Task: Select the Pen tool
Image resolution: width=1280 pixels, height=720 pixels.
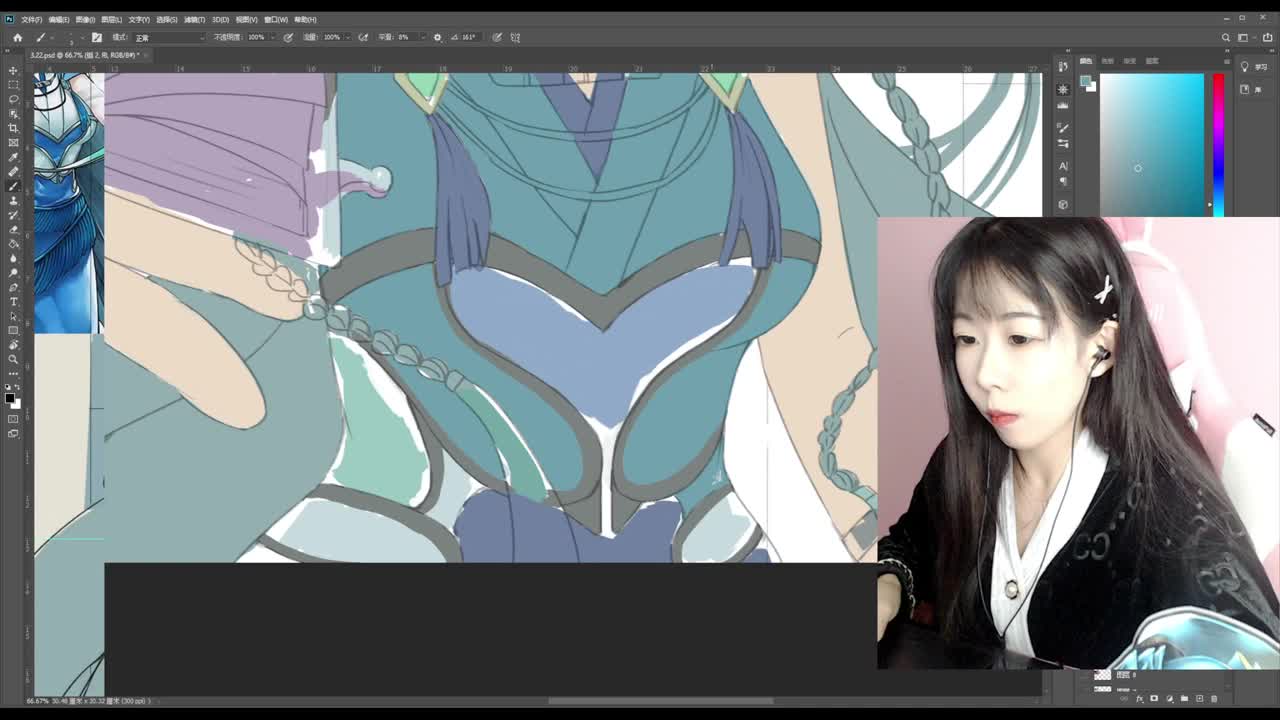Action: pos(14,286)
